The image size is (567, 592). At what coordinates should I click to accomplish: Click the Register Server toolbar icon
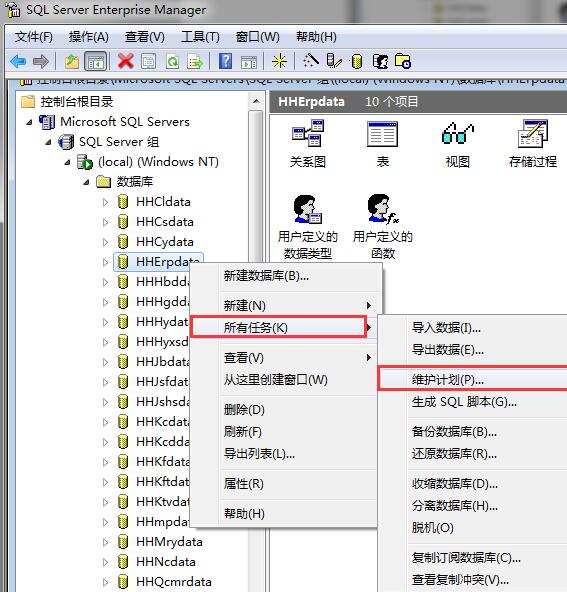click(334, 61)
